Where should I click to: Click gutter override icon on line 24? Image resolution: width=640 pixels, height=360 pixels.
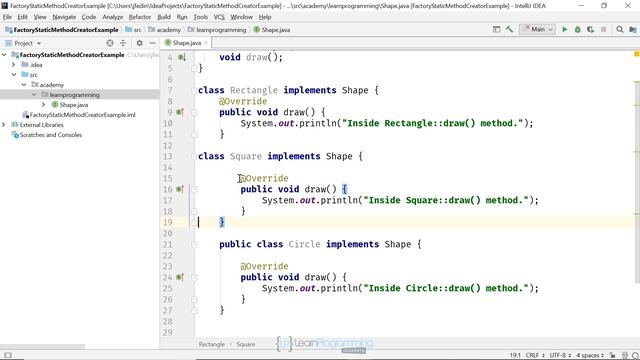click(x=180, y=278)
